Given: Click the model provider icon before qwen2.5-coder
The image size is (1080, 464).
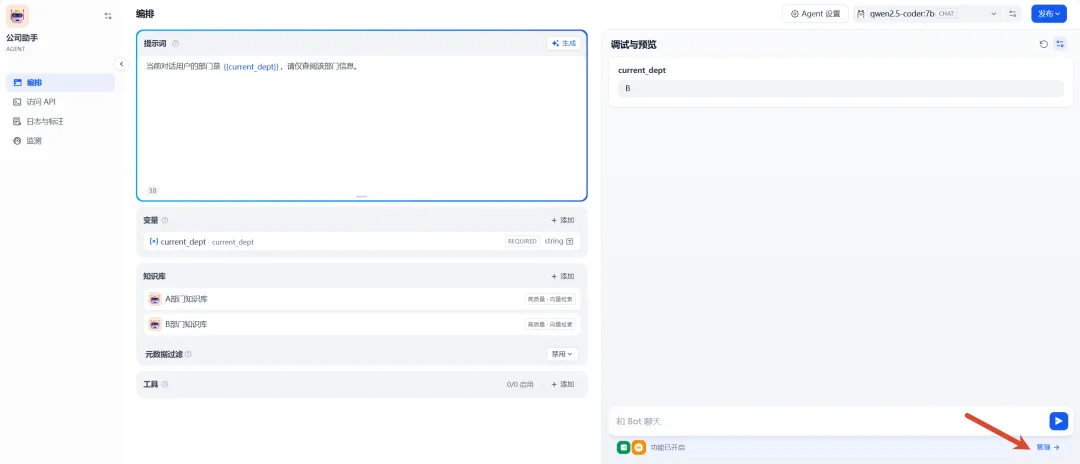Looking at the screenshot, I should [x=860, y=14].
